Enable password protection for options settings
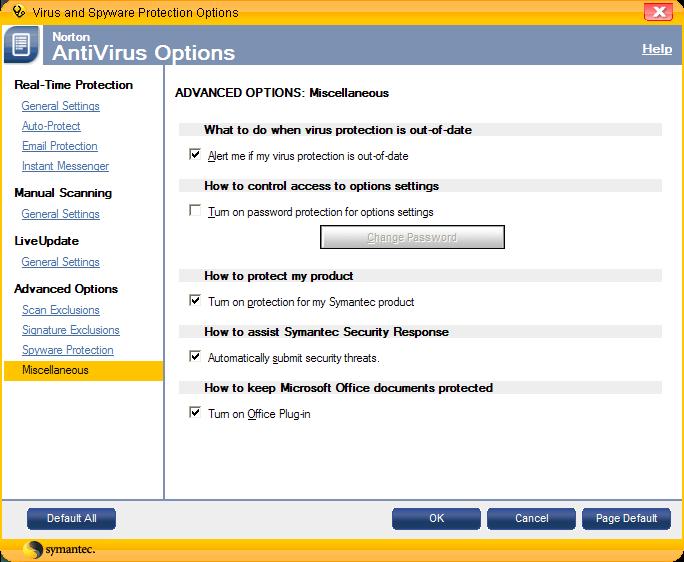 195,210
